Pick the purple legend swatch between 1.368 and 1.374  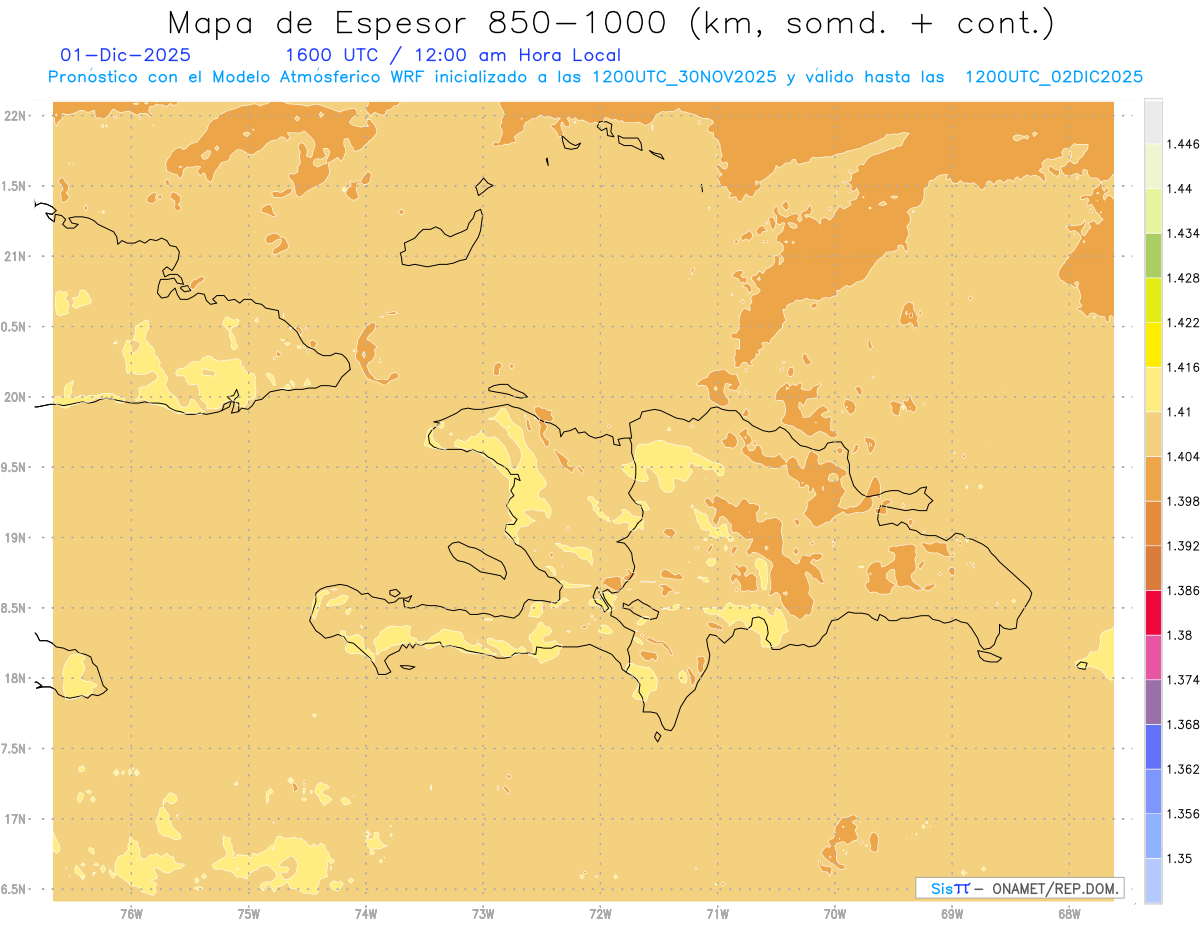click(1153, 702)
